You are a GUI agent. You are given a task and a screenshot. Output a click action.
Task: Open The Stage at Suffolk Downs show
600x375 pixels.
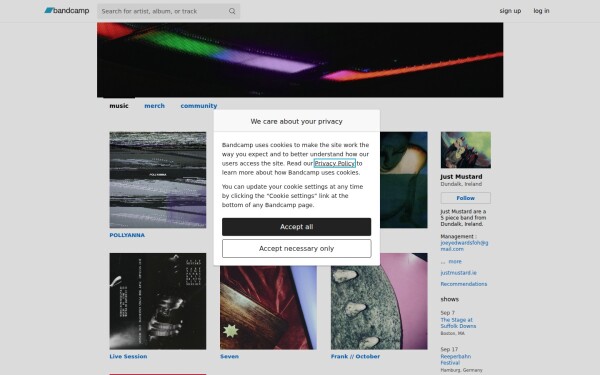(x=458, y=323)
